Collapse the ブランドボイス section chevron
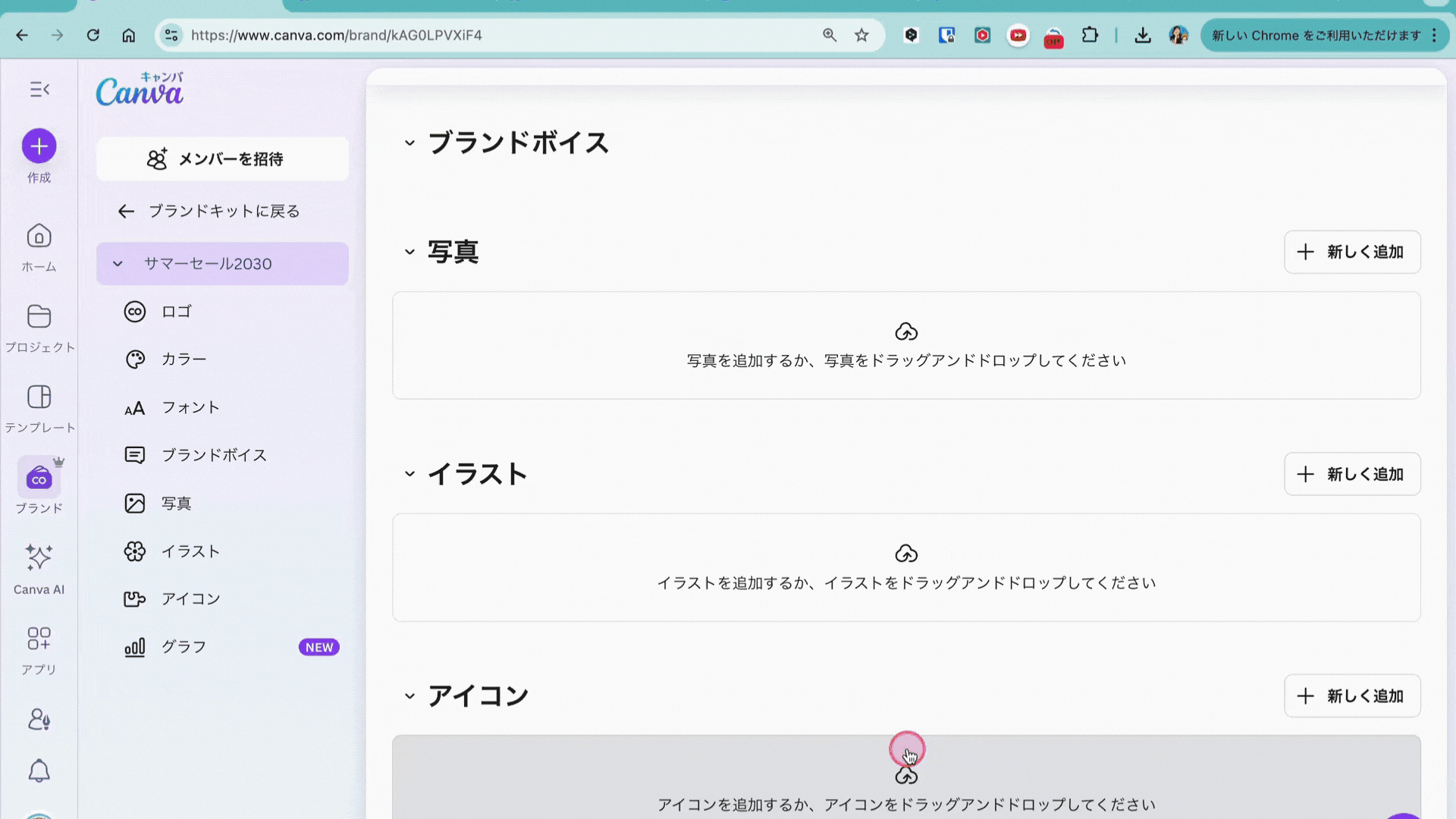The height and width of the screenshot is (819, 1456). pos(409,143)
